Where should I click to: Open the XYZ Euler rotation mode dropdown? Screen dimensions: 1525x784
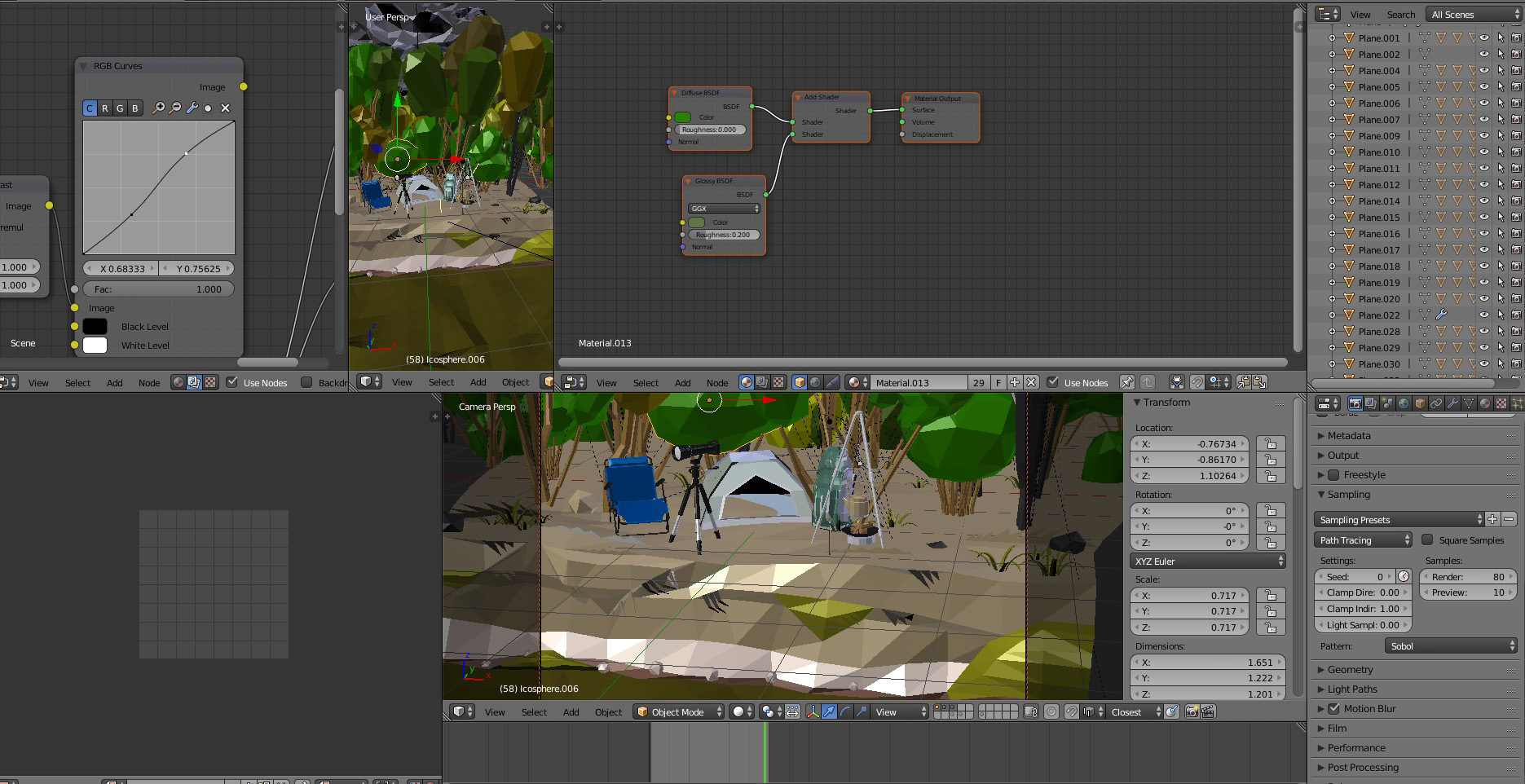(1208, 562)
